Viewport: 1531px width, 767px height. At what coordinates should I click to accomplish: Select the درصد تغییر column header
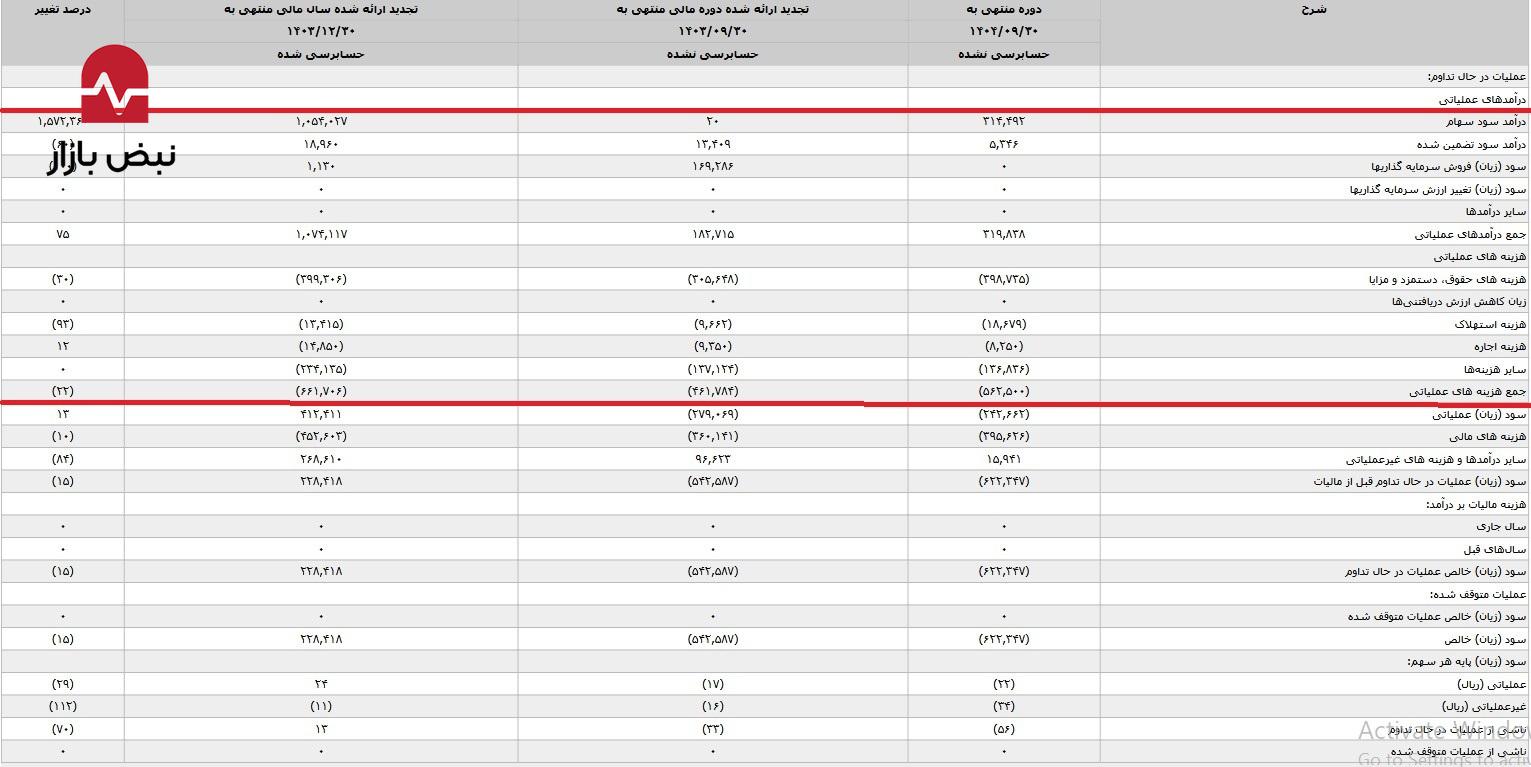[x=62, y=9]
